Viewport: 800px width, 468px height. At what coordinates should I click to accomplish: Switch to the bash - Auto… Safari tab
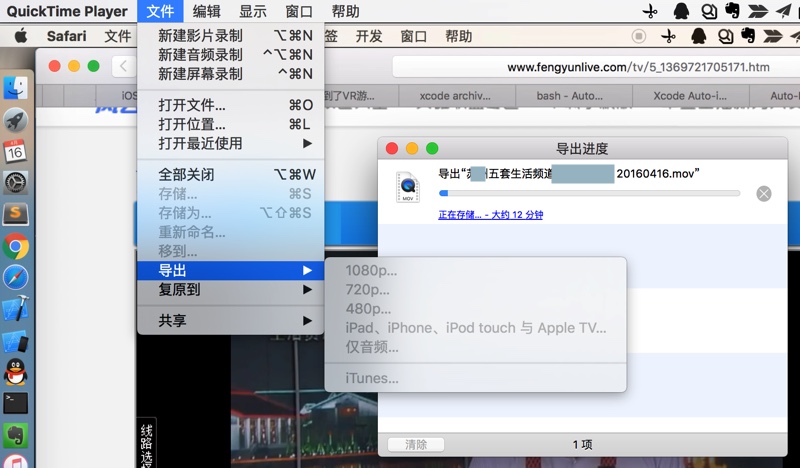point(574,96)
